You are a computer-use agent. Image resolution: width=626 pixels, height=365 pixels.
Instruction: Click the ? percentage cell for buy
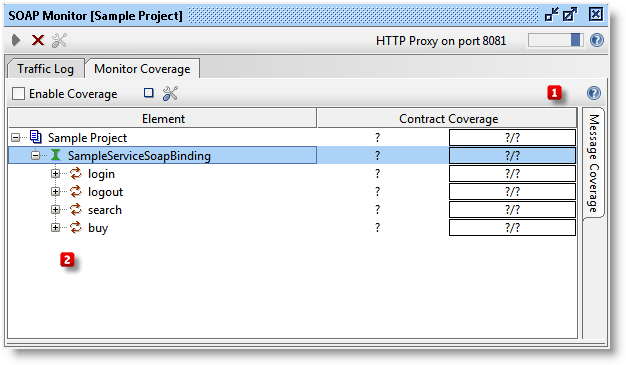pos(377,227)
